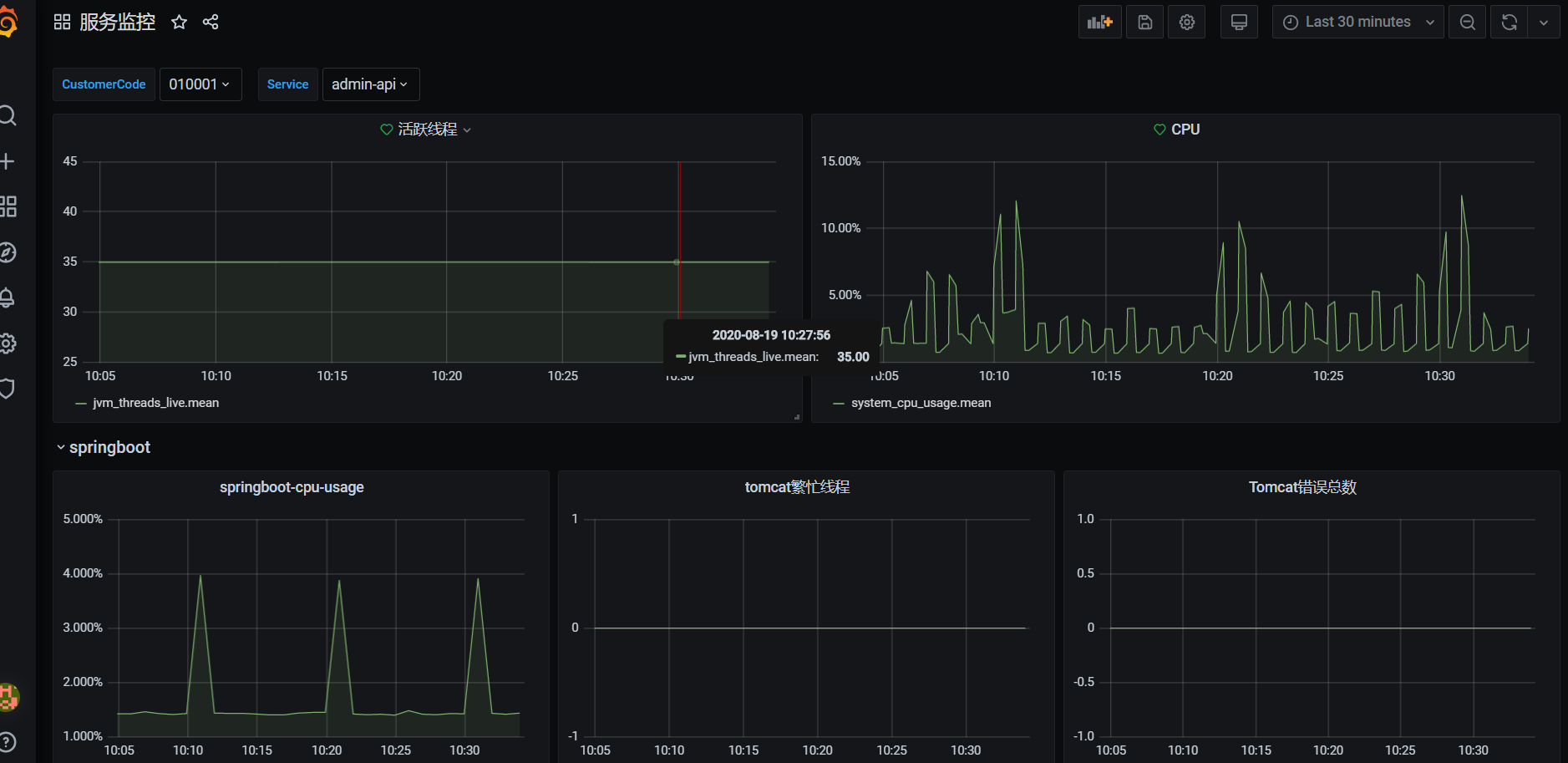
Task: Open the Last 30 minutes time picker
Action: pos(1356,22)
